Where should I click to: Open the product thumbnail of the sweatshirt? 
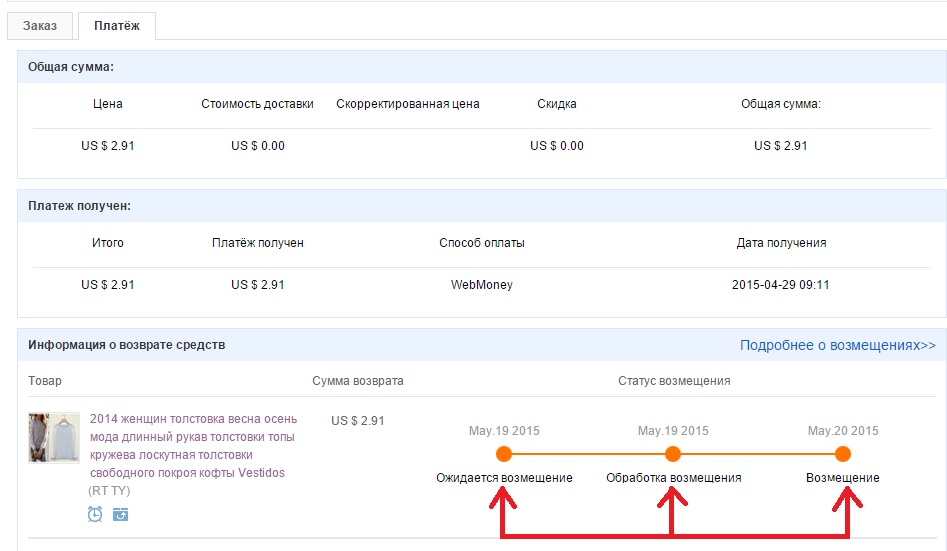pyautogui.click(x=54, y=437)
